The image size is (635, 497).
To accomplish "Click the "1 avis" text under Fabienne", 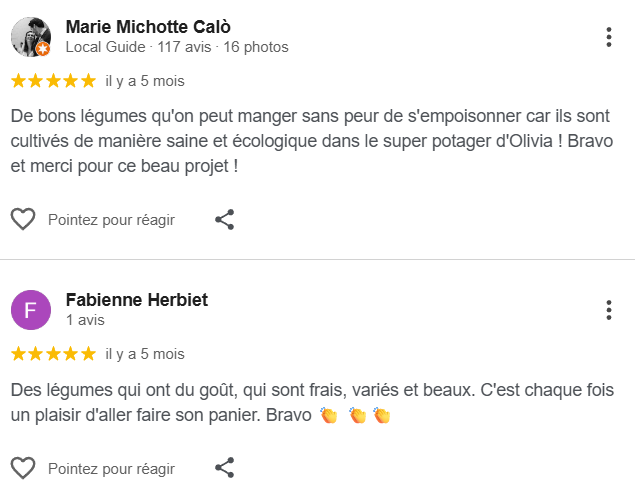I will [x=85, y=320].
